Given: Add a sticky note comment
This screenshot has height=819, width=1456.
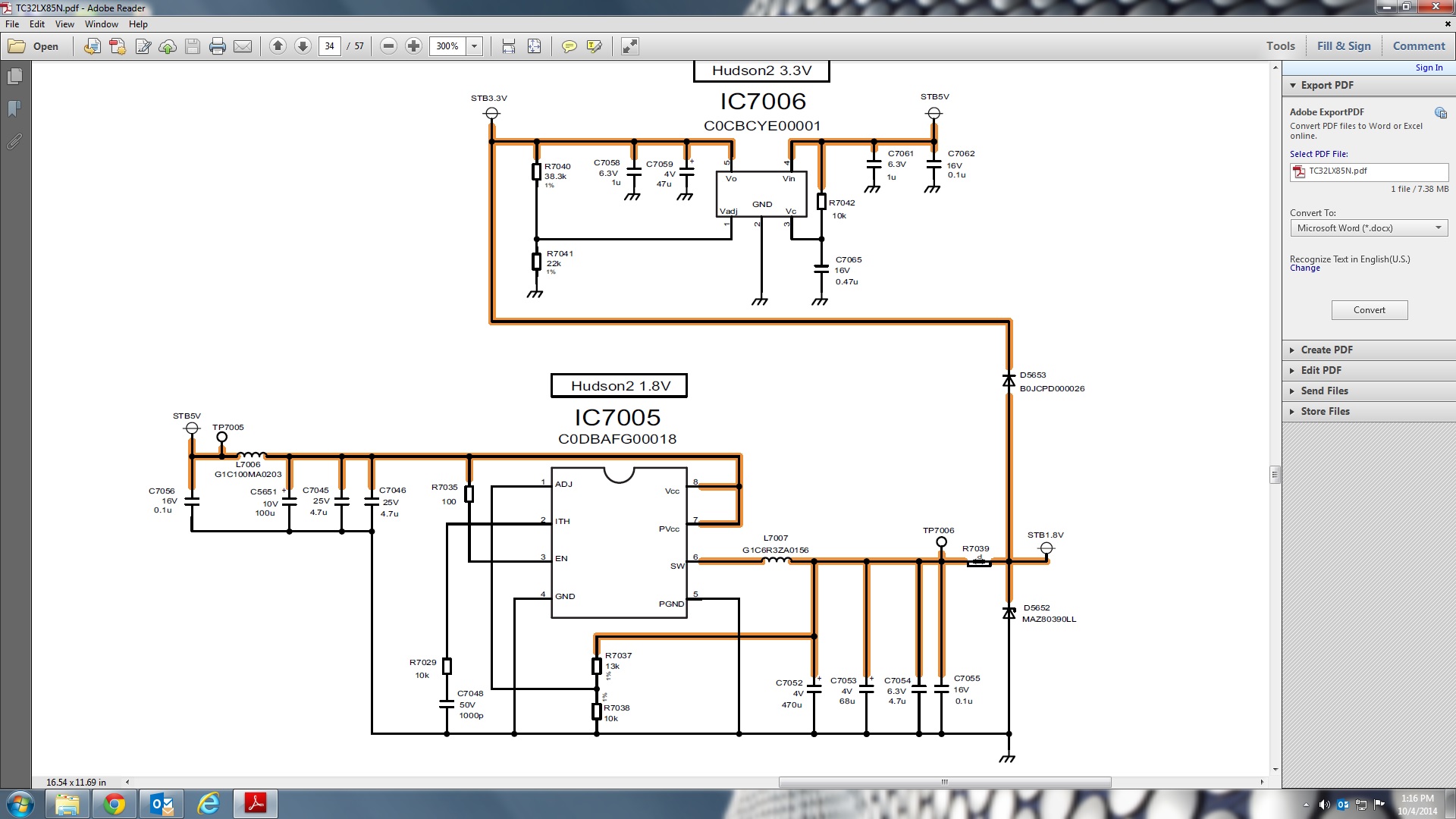Looking at the screenshot, I should 569,46.
